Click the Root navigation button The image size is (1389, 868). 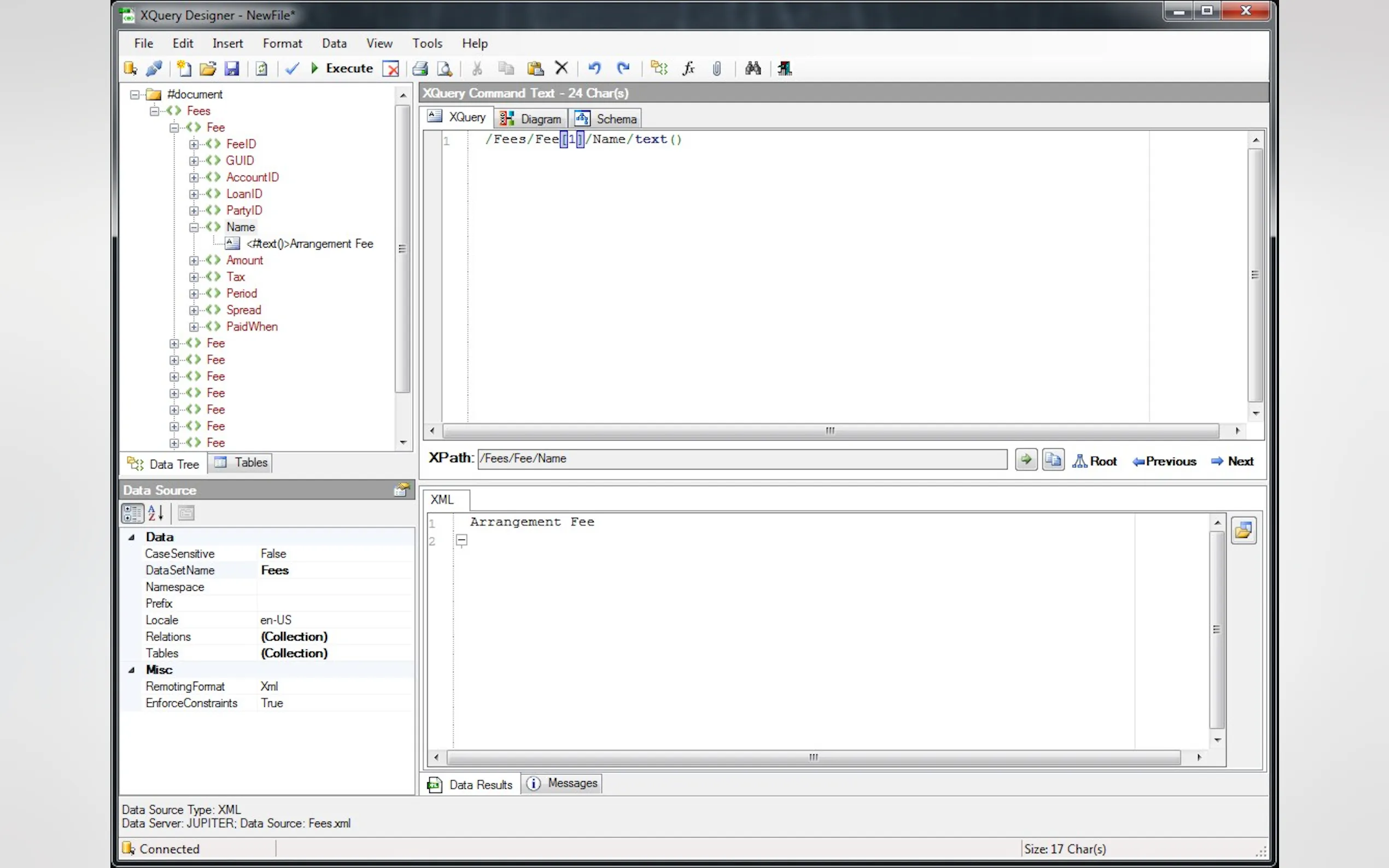1094,461
